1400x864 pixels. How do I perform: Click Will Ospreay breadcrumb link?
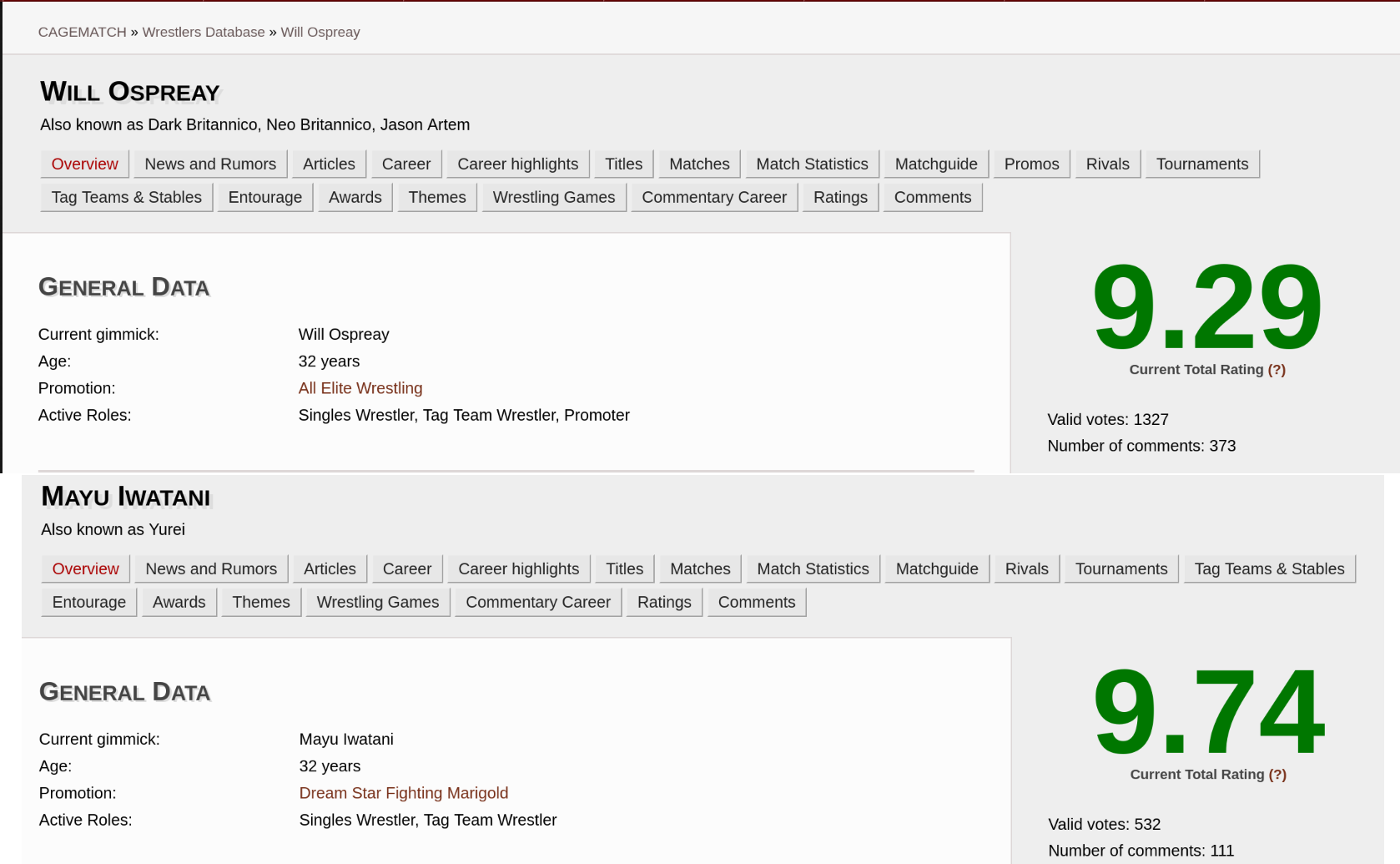pos(320,32)
